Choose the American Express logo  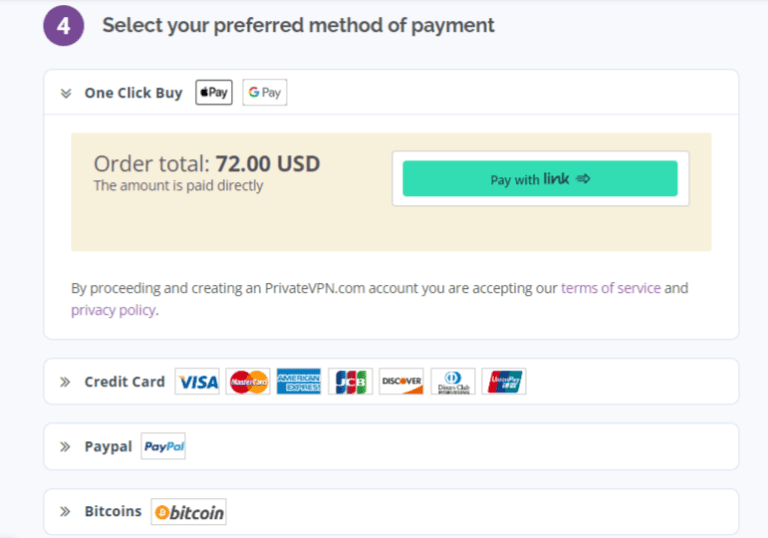[x=299, y=382]
